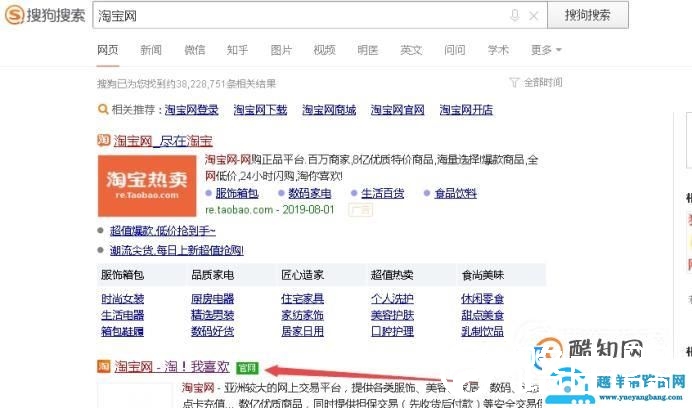Click the microphone voice search icon
Screen dimensions: 692x408
tap(515, 15)
